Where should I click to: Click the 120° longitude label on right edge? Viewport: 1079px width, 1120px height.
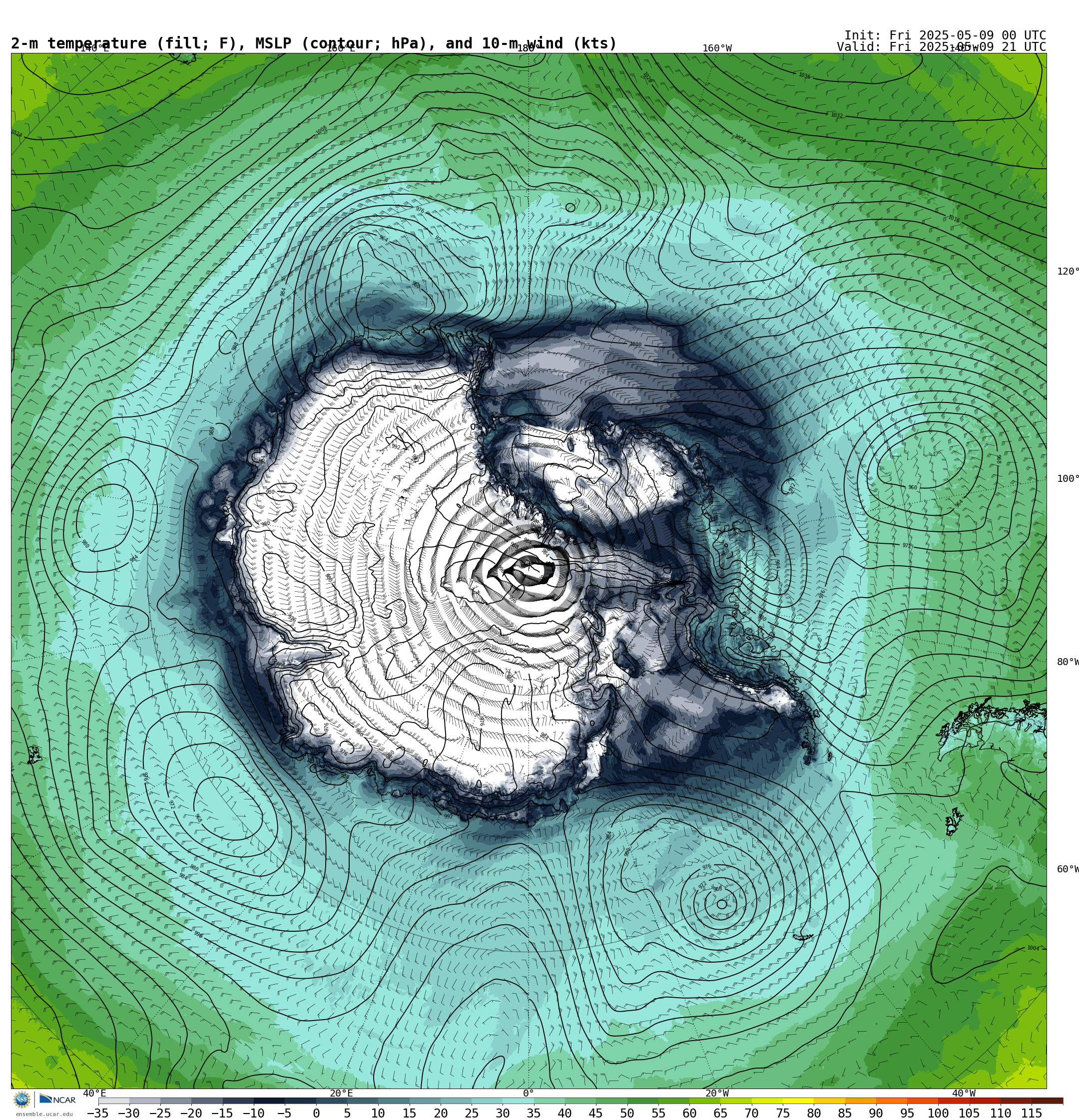[x=1068, y=272]
